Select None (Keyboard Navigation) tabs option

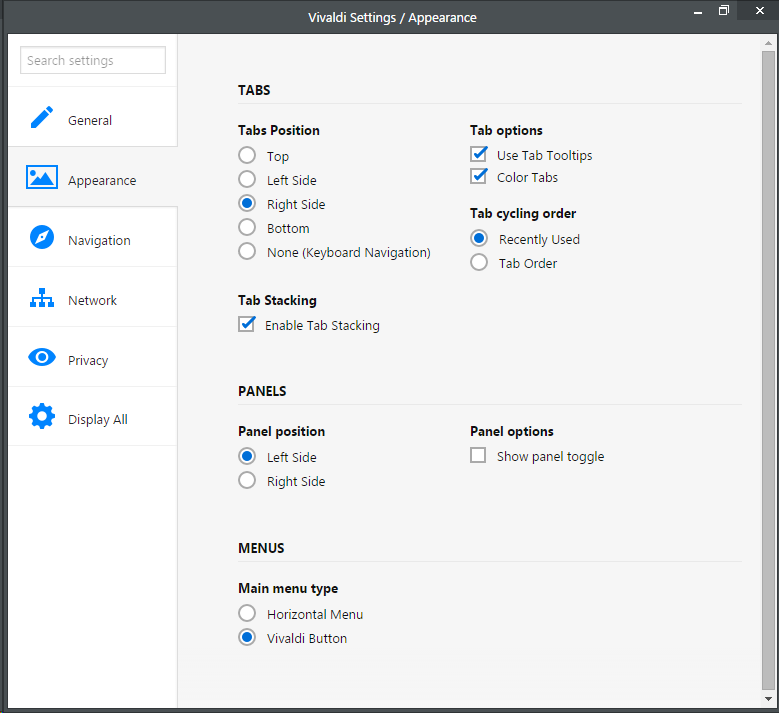coord(247,251)
